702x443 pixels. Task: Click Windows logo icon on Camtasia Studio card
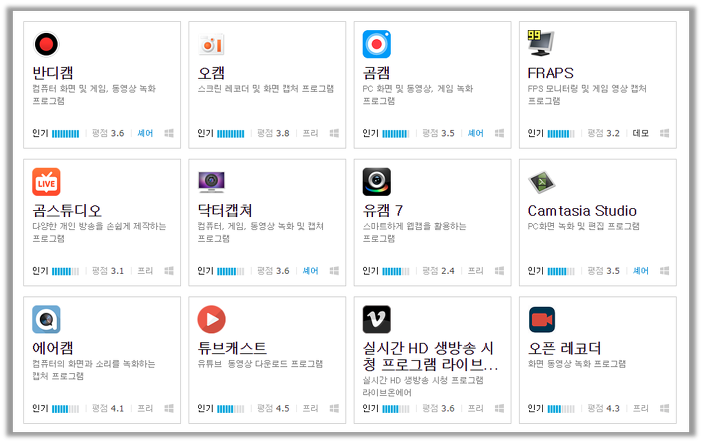(x=664, y=271)
